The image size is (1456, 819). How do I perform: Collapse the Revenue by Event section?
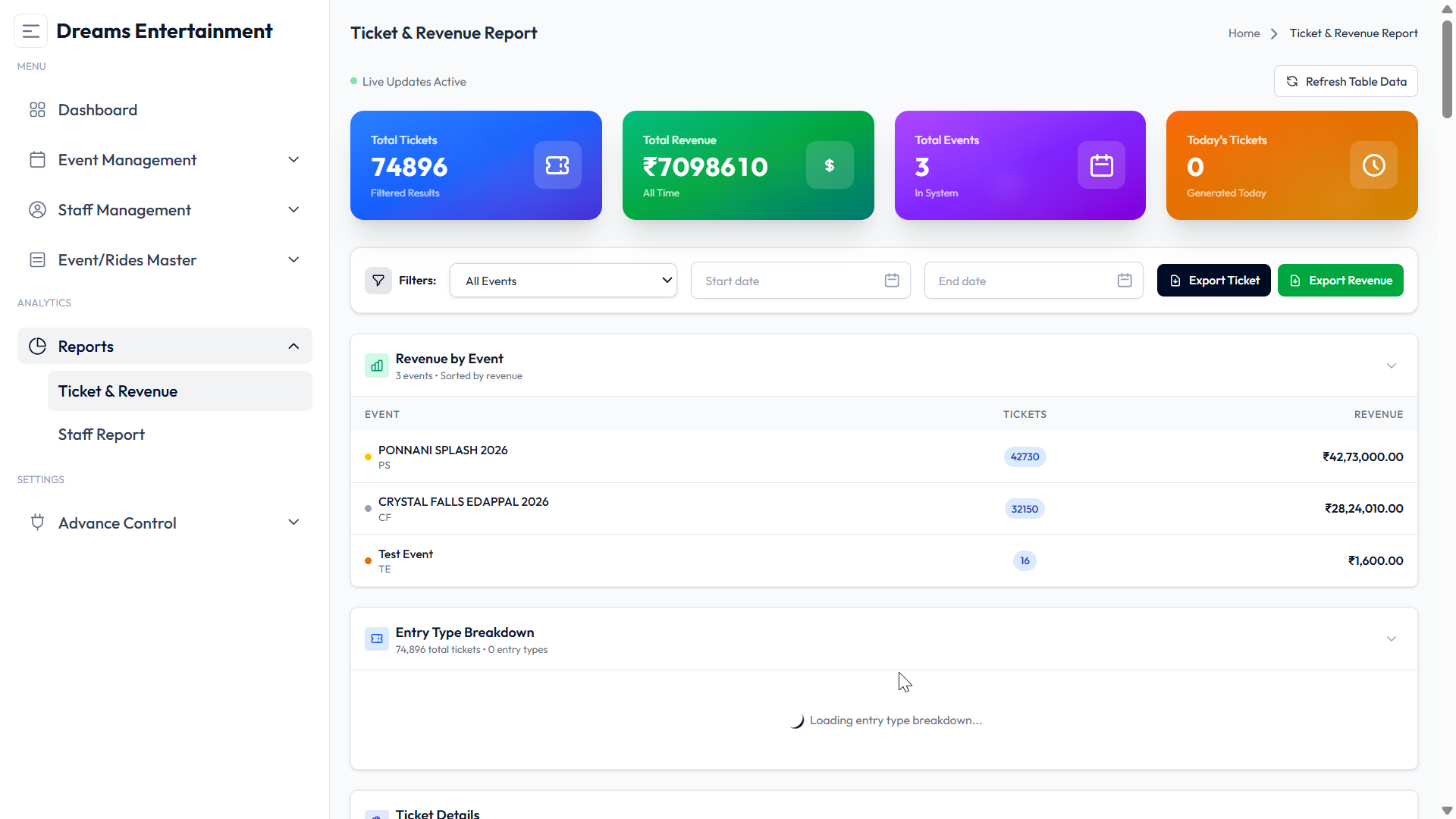pos(1392,366)
